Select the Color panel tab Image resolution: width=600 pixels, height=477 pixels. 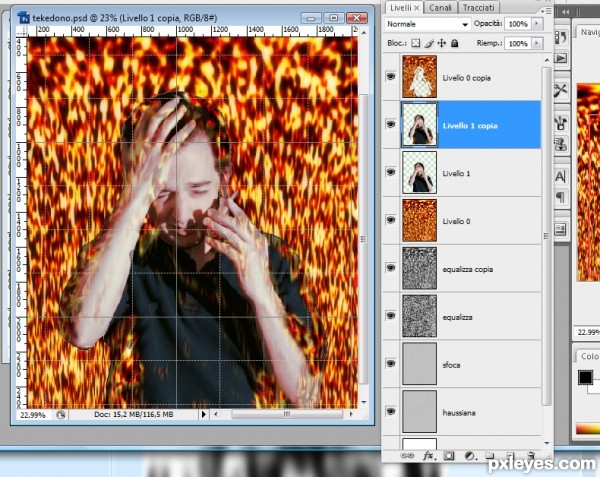click(x=590, y=357)
